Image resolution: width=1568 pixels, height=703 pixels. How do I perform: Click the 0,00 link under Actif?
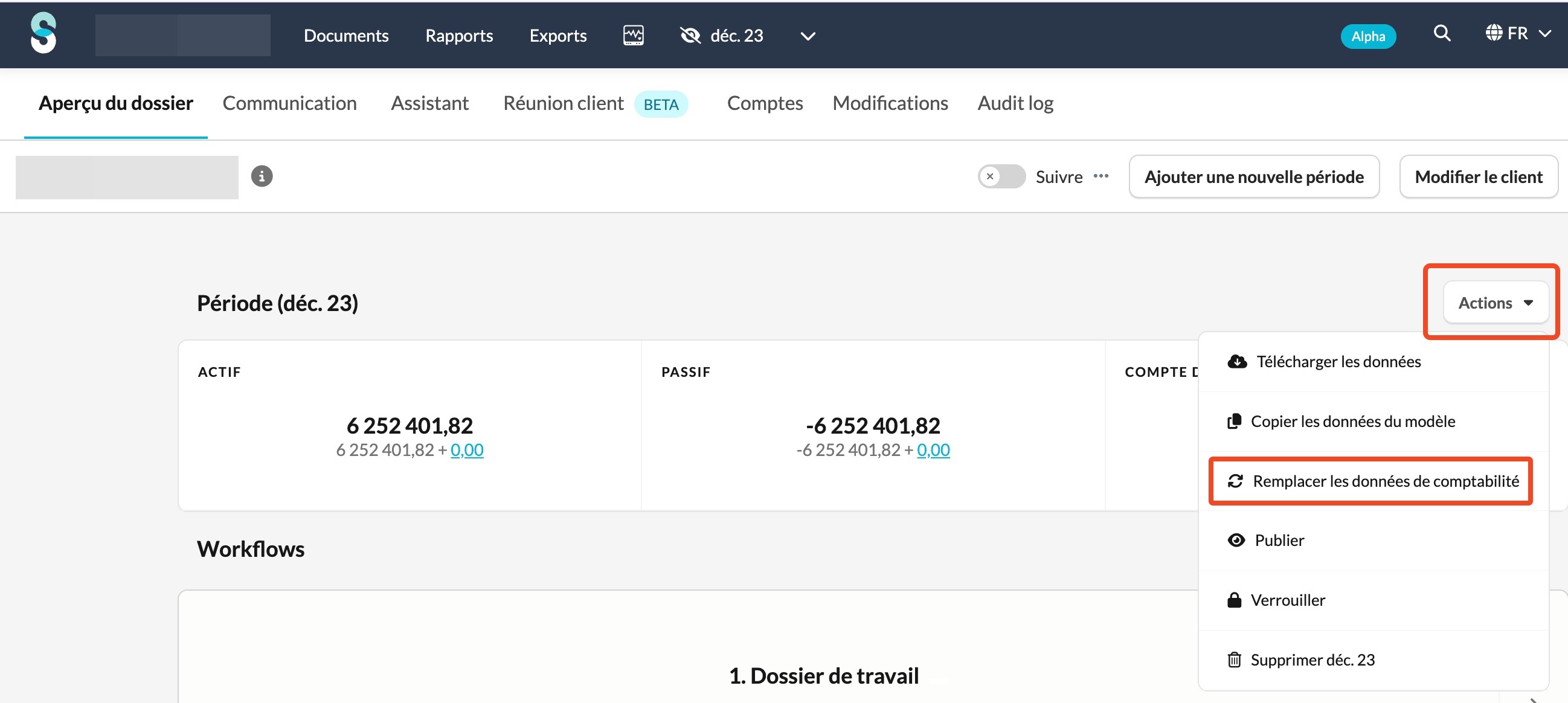click(x=466, y=450)
